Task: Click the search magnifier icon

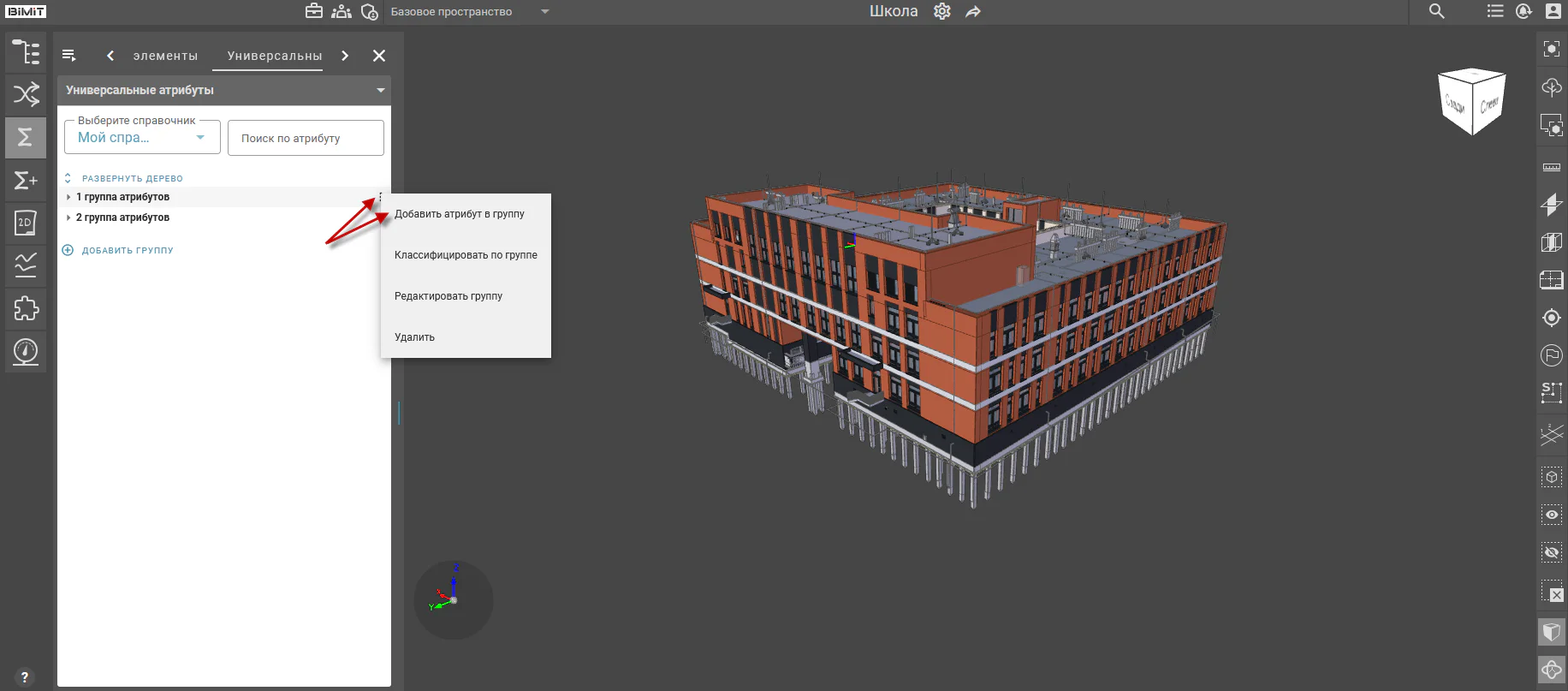Action: coord(1437,11)
